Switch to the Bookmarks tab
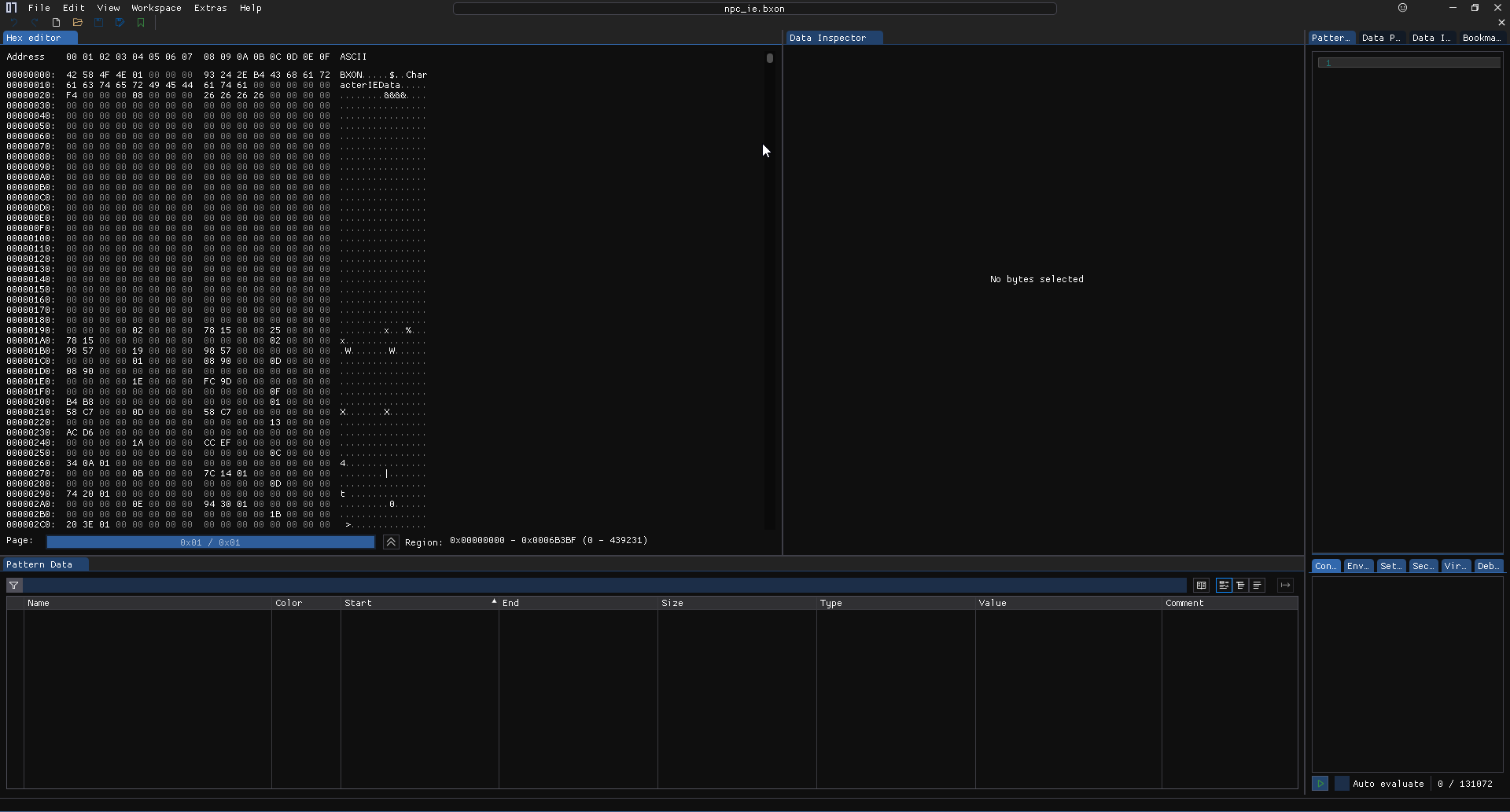1510x812 pixels. pos(1482,38)
